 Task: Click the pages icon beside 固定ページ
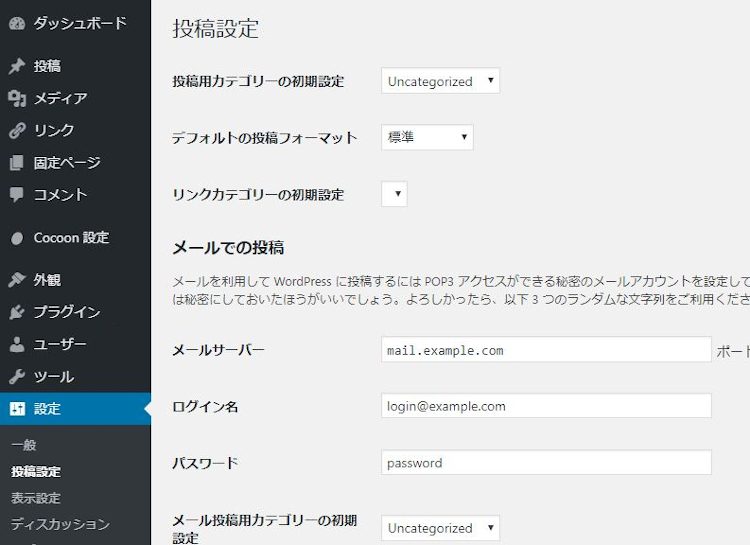click(17, 163)
